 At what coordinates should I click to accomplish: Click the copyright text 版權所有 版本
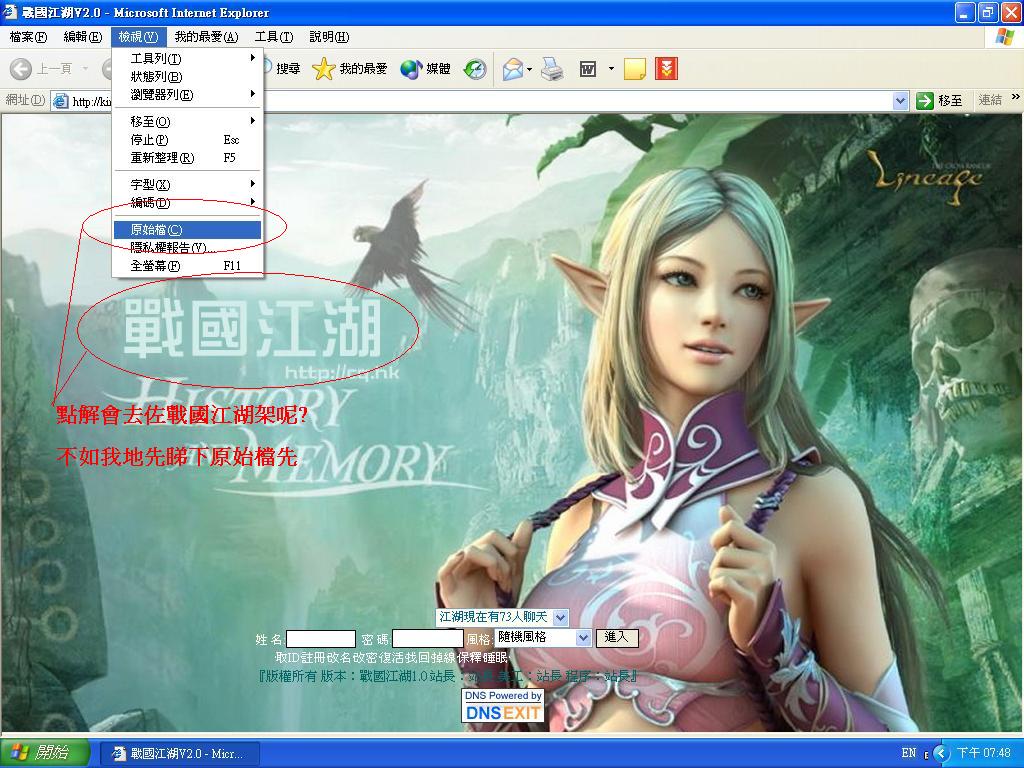click(x=447, y=676)
